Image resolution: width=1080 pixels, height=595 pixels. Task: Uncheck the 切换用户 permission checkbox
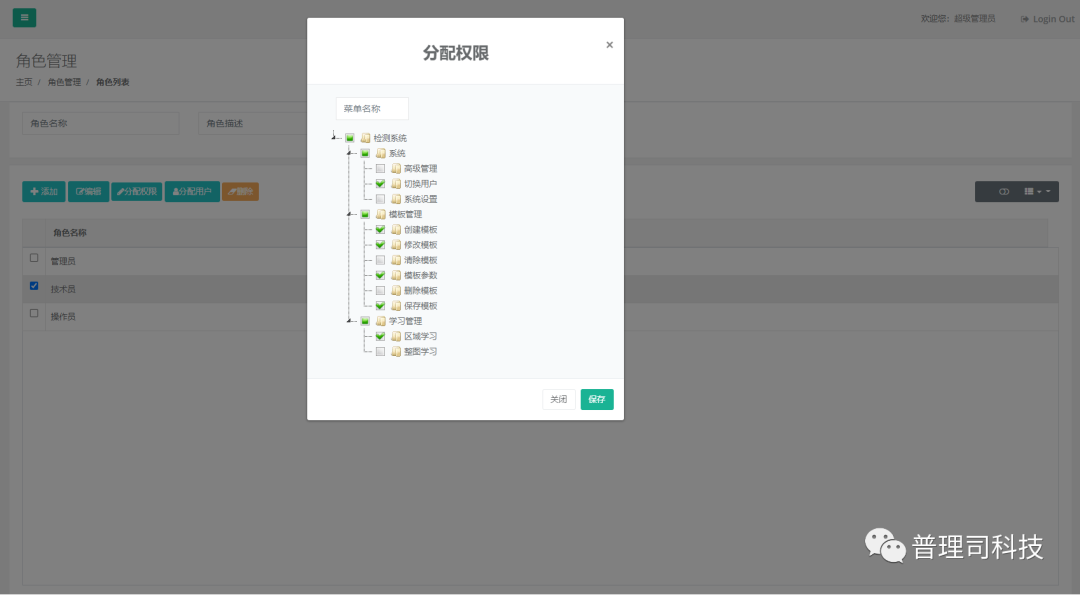[x=379, y=183]
